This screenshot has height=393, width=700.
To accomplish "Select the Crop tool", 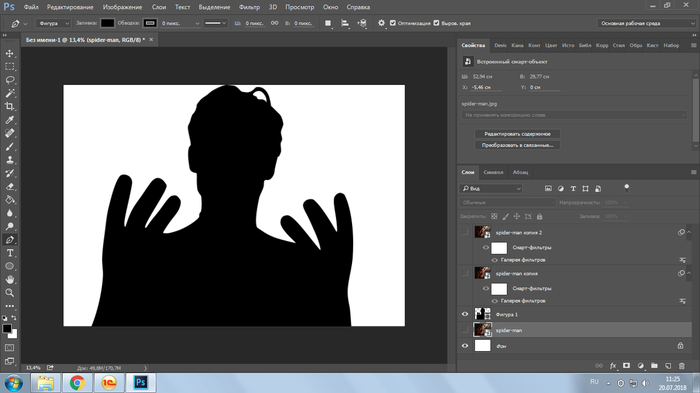I will [x=10, y=106].
